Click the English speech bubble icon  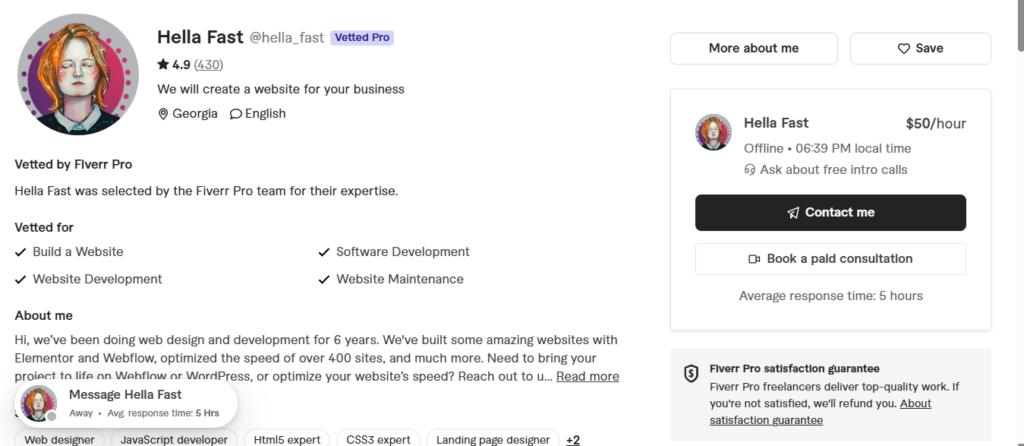tap(236, 114)
